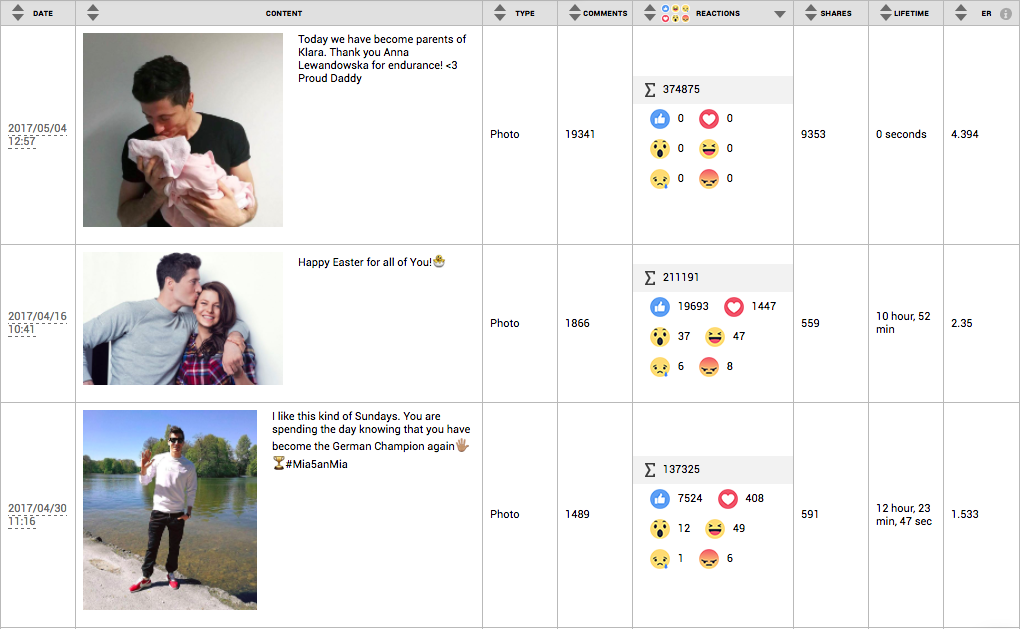
Task: Open the lakeside photo thumbnail
Action: [170, 510]
